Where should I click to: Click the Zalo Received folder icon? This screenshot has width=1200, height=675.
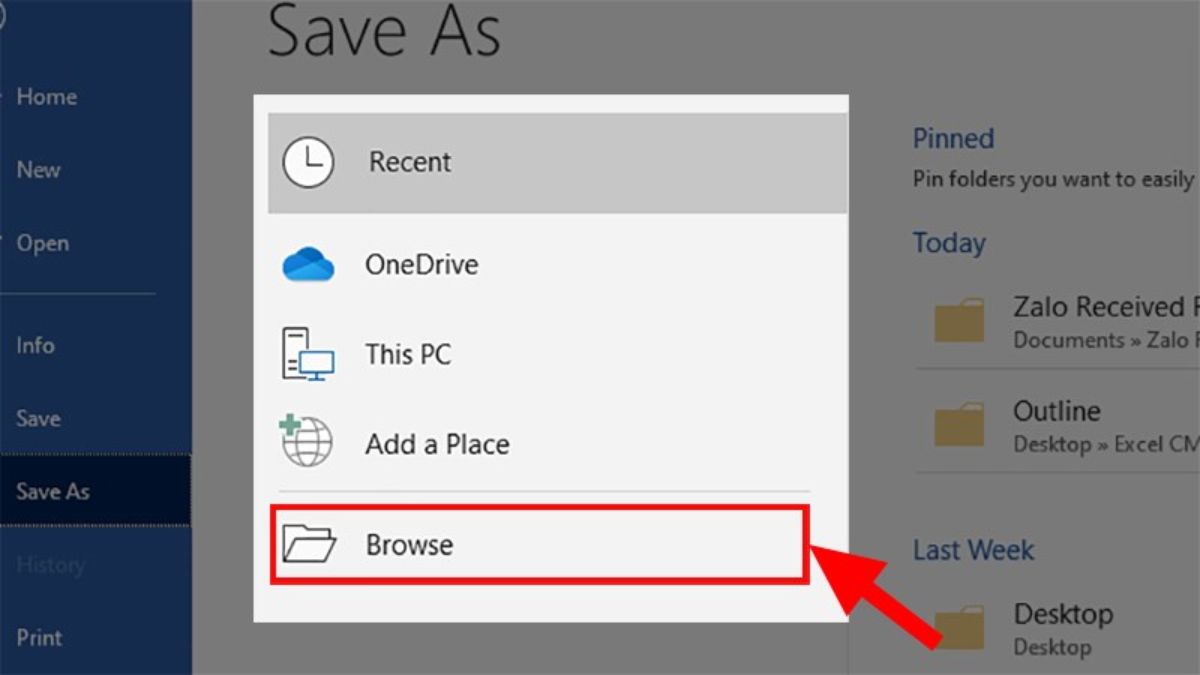[x=960, y=322]
